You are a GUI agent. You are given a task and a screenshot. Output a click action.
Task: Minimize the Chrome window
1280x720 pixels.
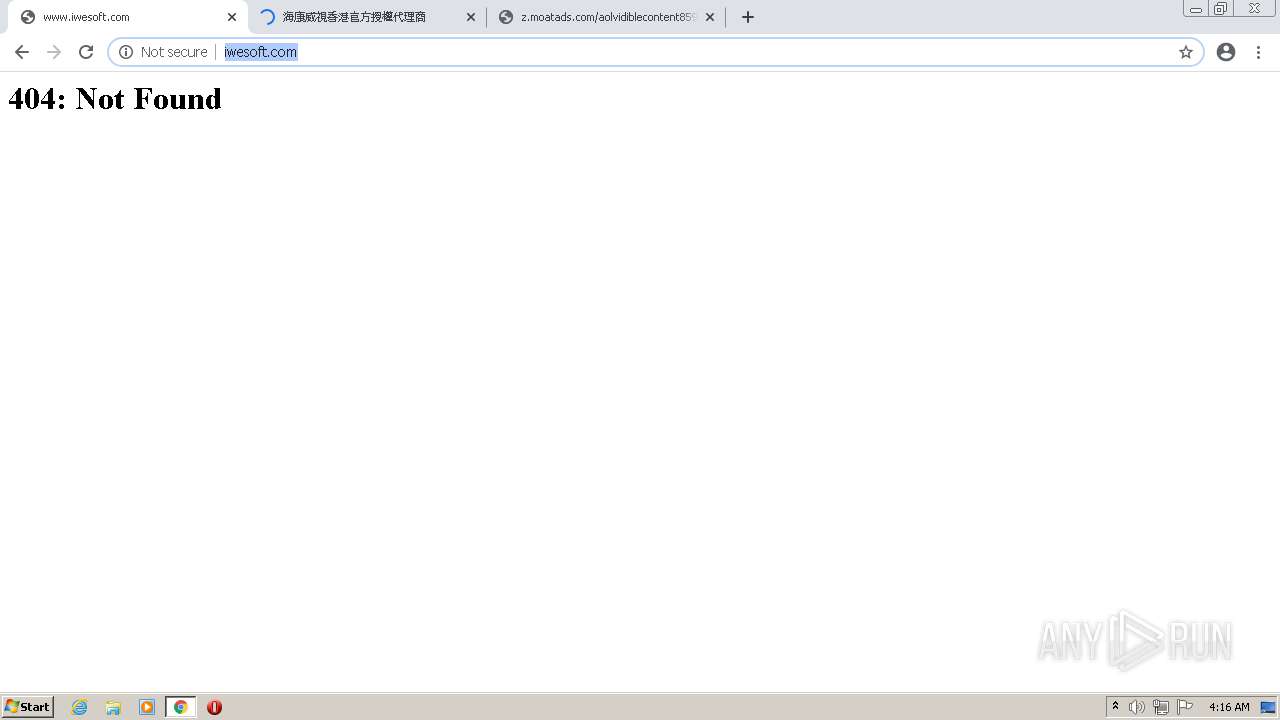coord(1196,9)
